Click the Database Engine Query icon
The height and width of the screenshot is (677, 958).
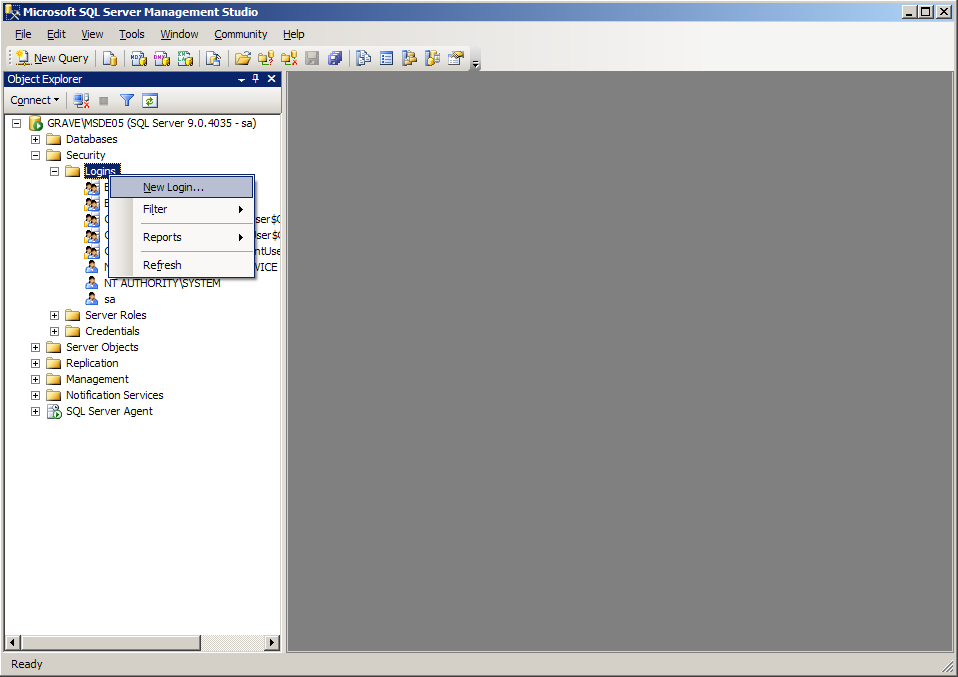pyautogui.click(x=110, y=58)
